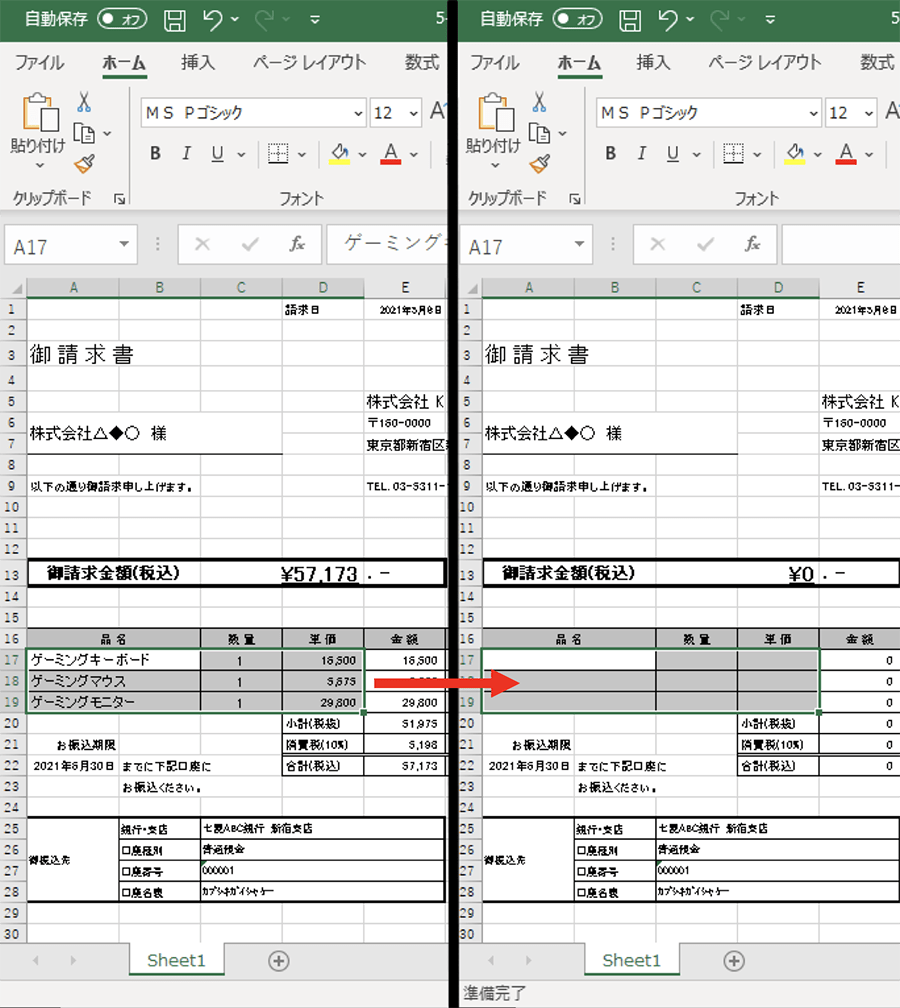Click red font color button in right window
Viewport: 900px width, 1008px height.
[x=846, y=154]
